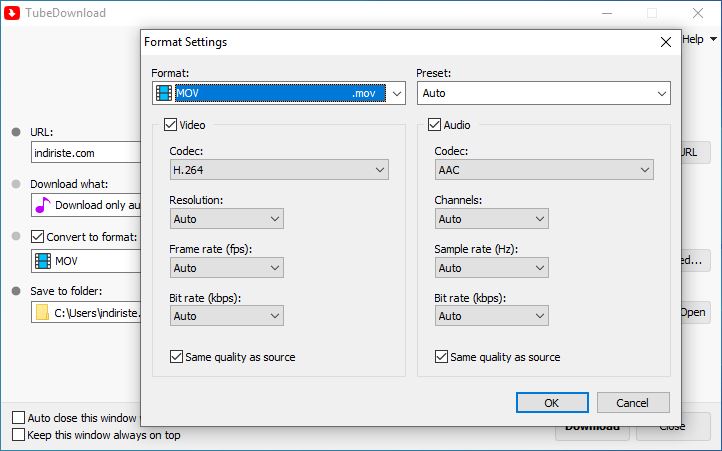Image resolution: width=722 pixels, height=451 pixels.
Task: Expand the video Codec H.264 dropdown
Action: 279,170
